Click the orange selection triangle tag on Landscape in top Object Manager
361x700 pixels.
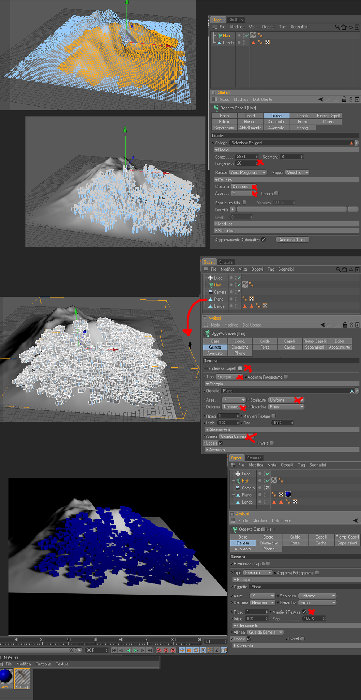[x=253, y=42]
